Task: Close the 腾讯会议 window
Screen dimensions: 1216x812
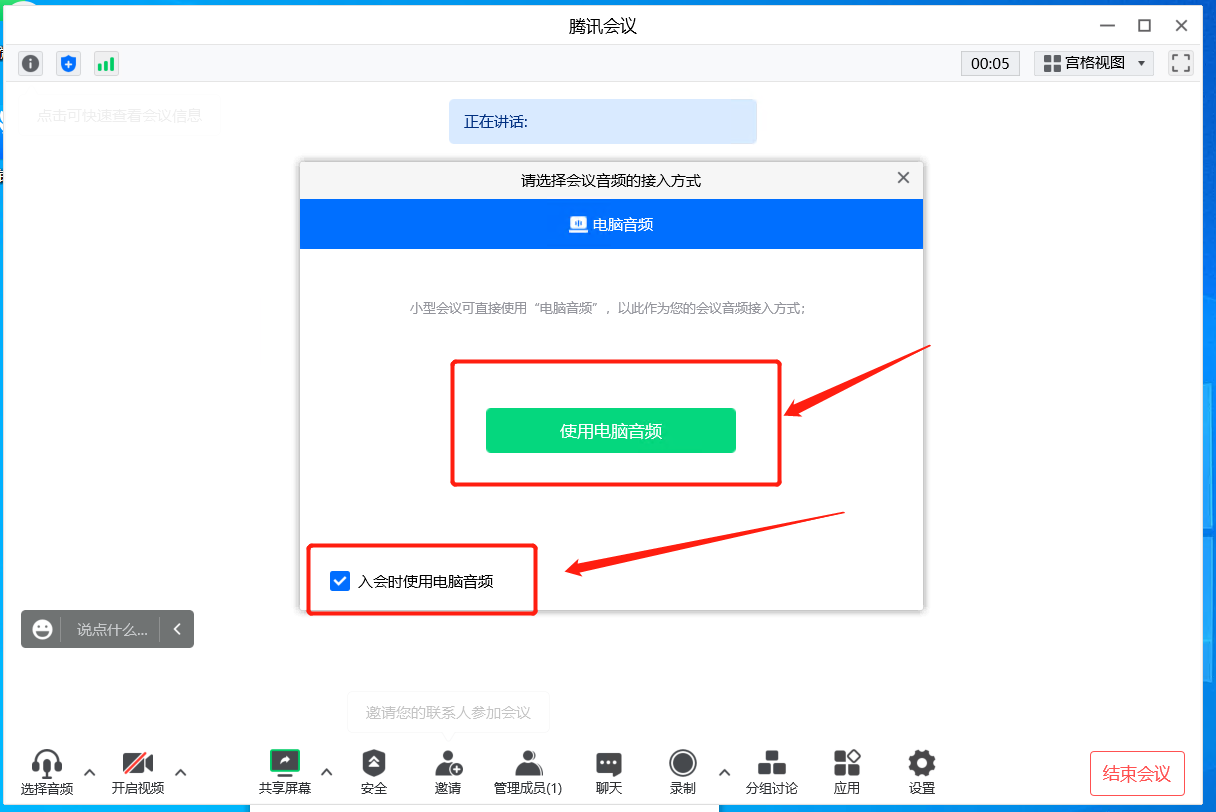Action: tap(1181, 26)
